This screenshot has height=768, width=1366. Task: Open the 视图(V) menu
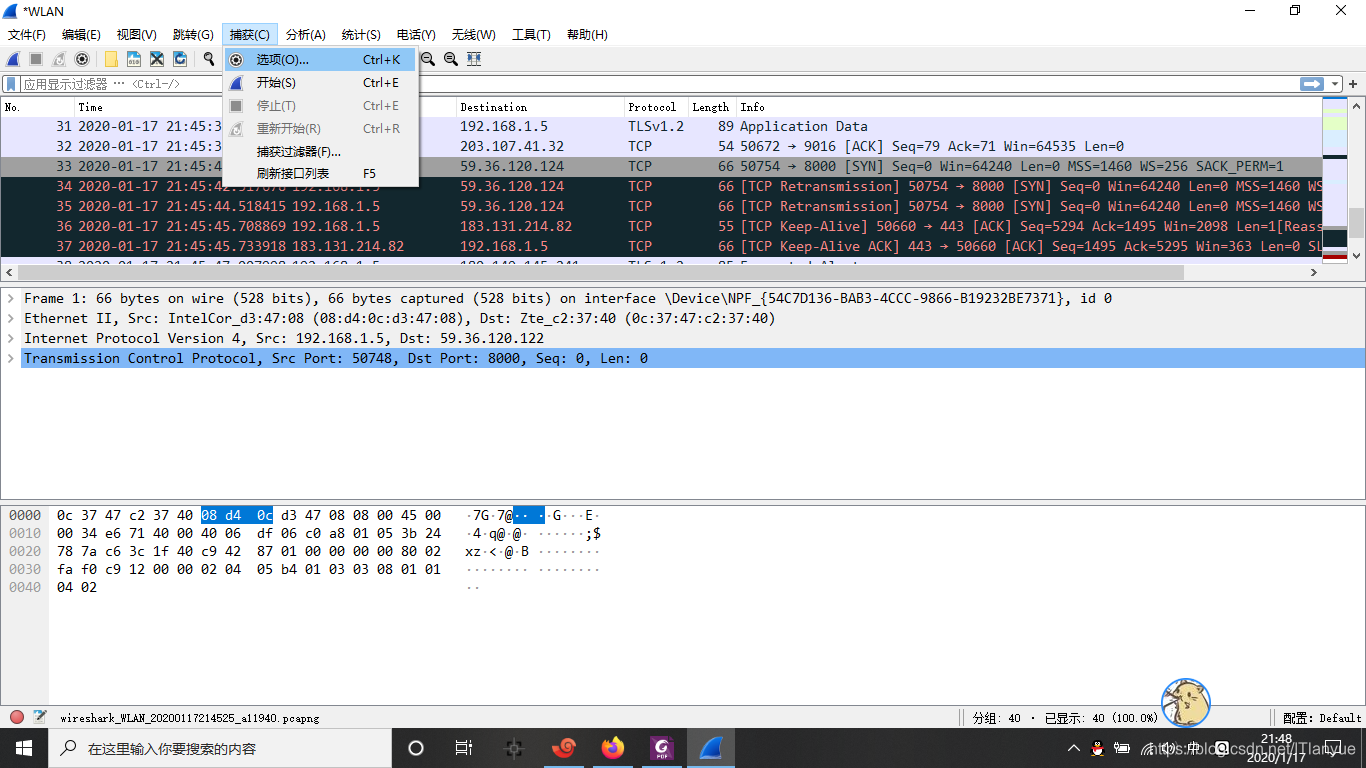point(137,35)
